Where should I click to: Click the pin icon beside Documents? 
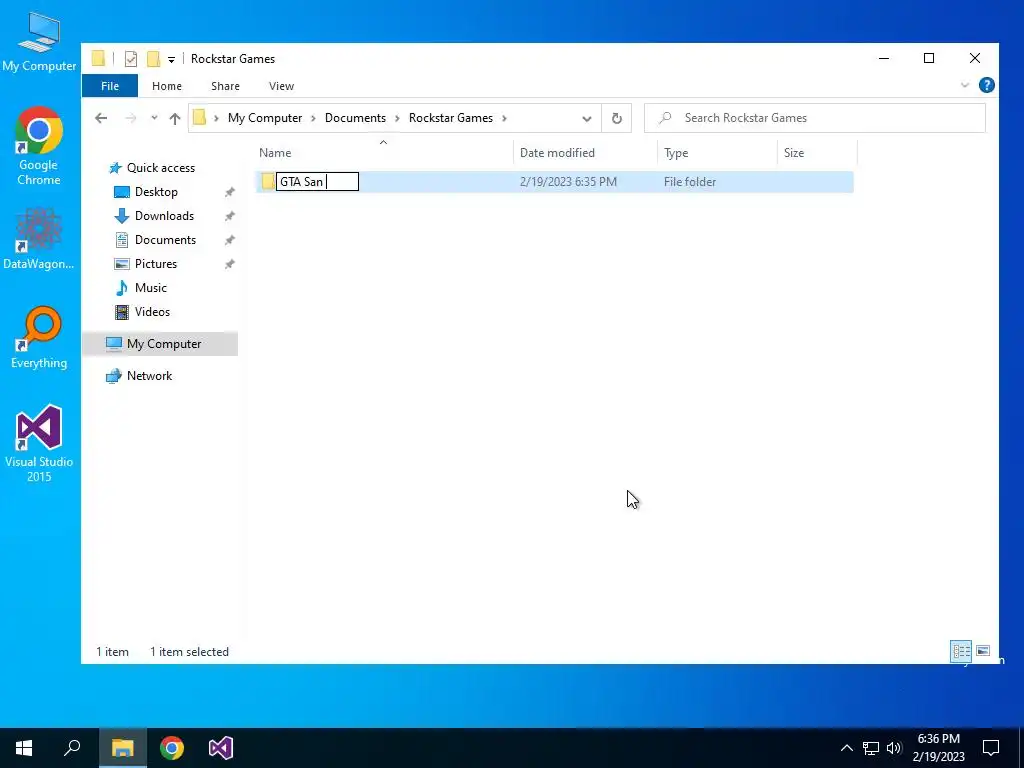[x=229, y=240]
